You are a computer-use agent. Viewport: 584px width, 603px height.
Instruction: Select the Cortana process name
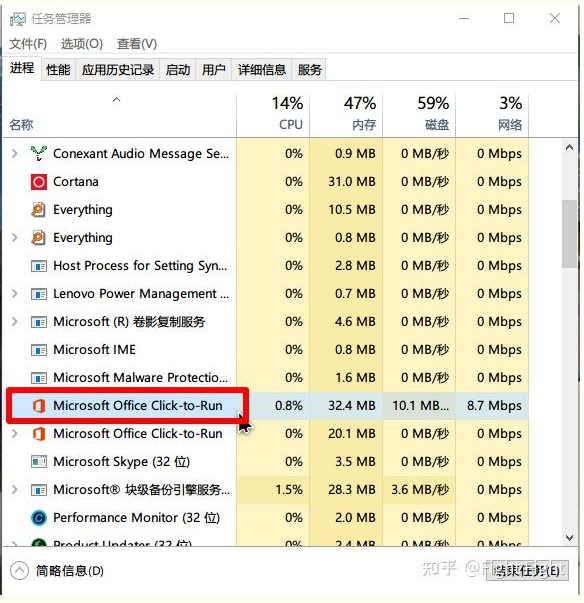76,182
